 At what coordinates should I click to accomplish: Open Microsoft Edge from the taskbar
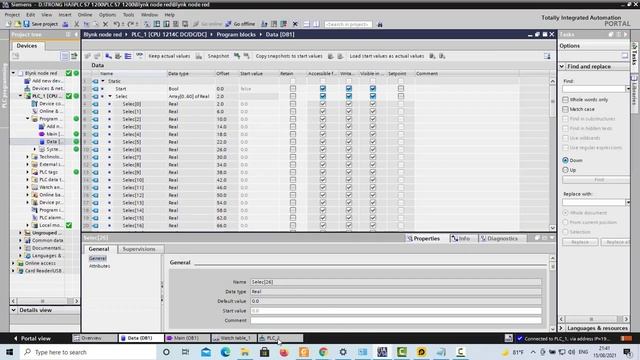(225, 352)
